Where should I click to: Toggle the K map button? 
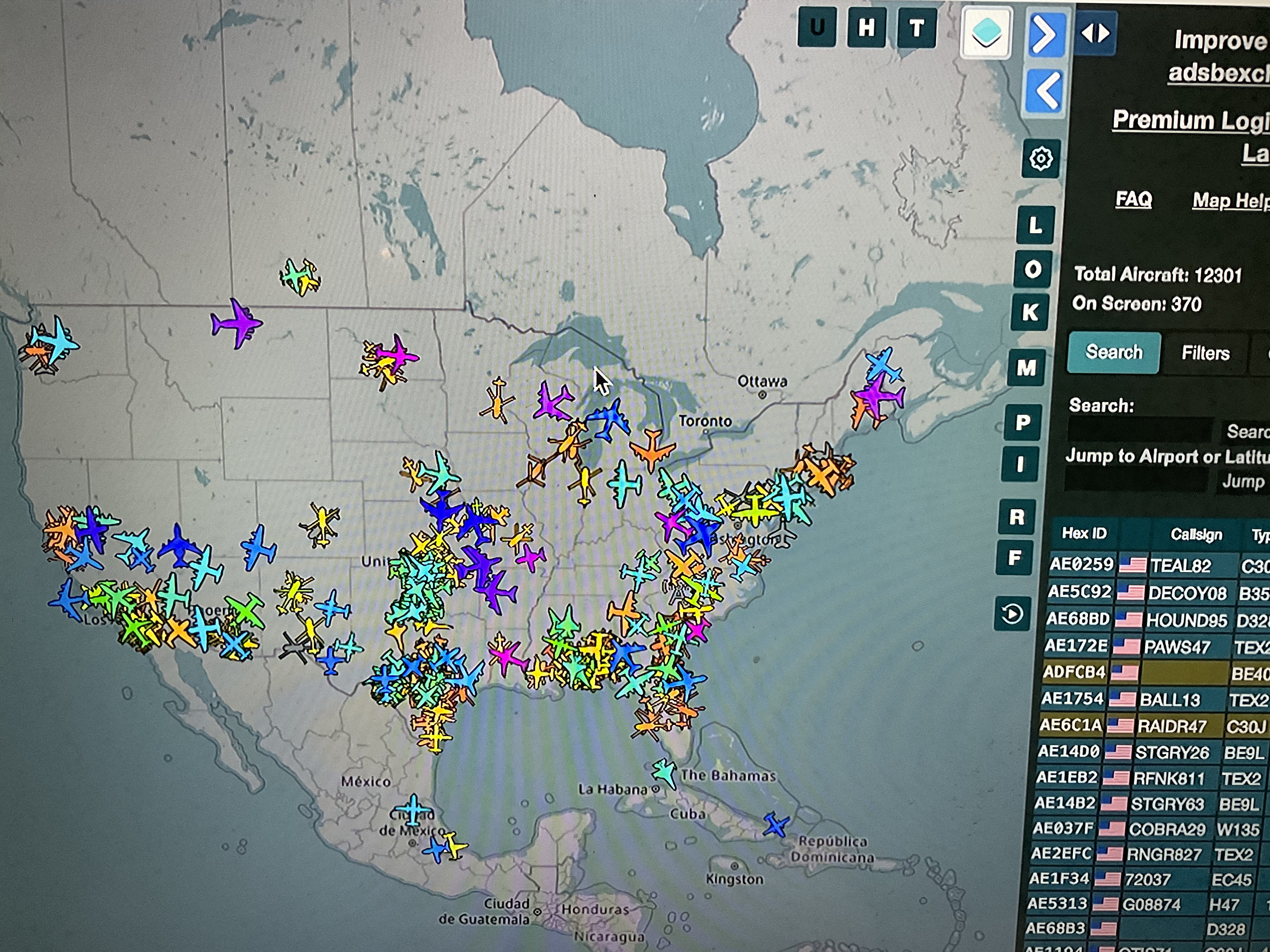coord(1030,312)
